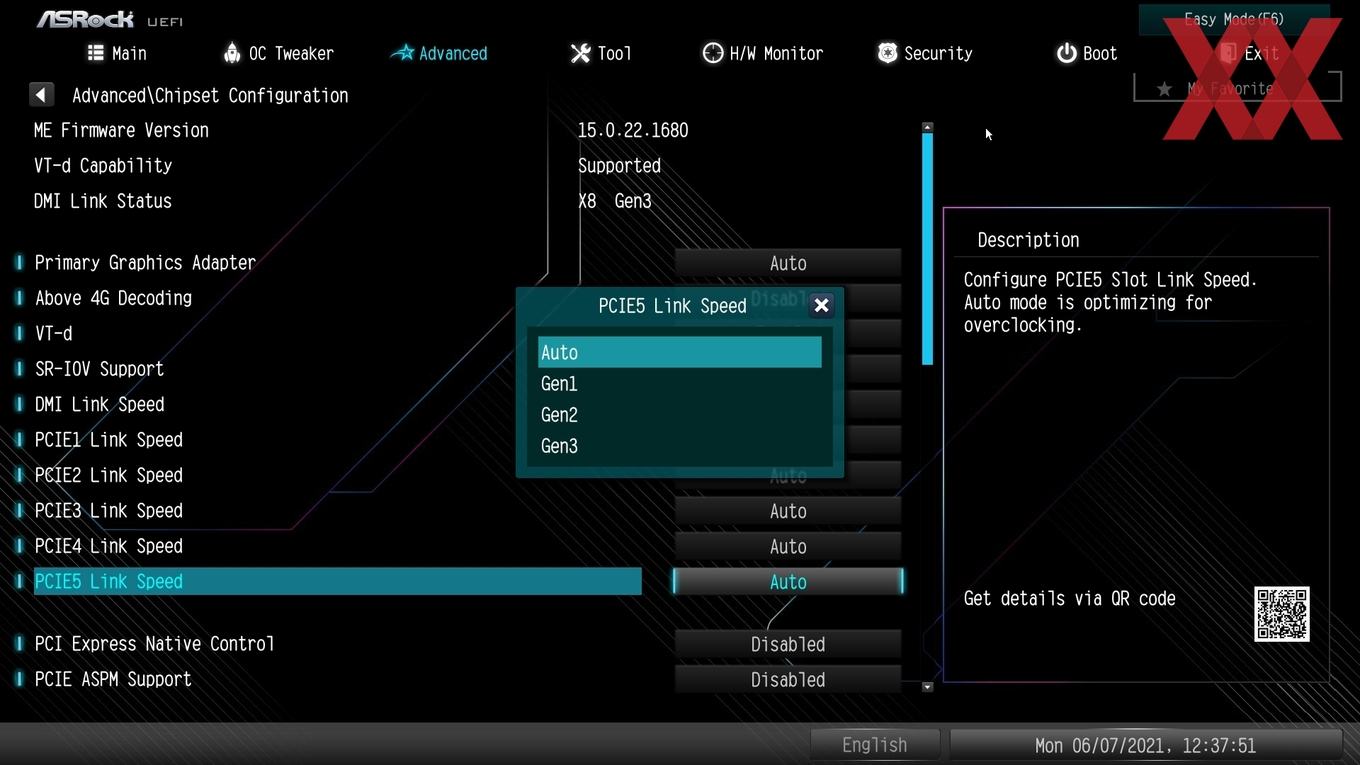Click the date and time display
1360x765 pixels.
tap(1145, 745)
